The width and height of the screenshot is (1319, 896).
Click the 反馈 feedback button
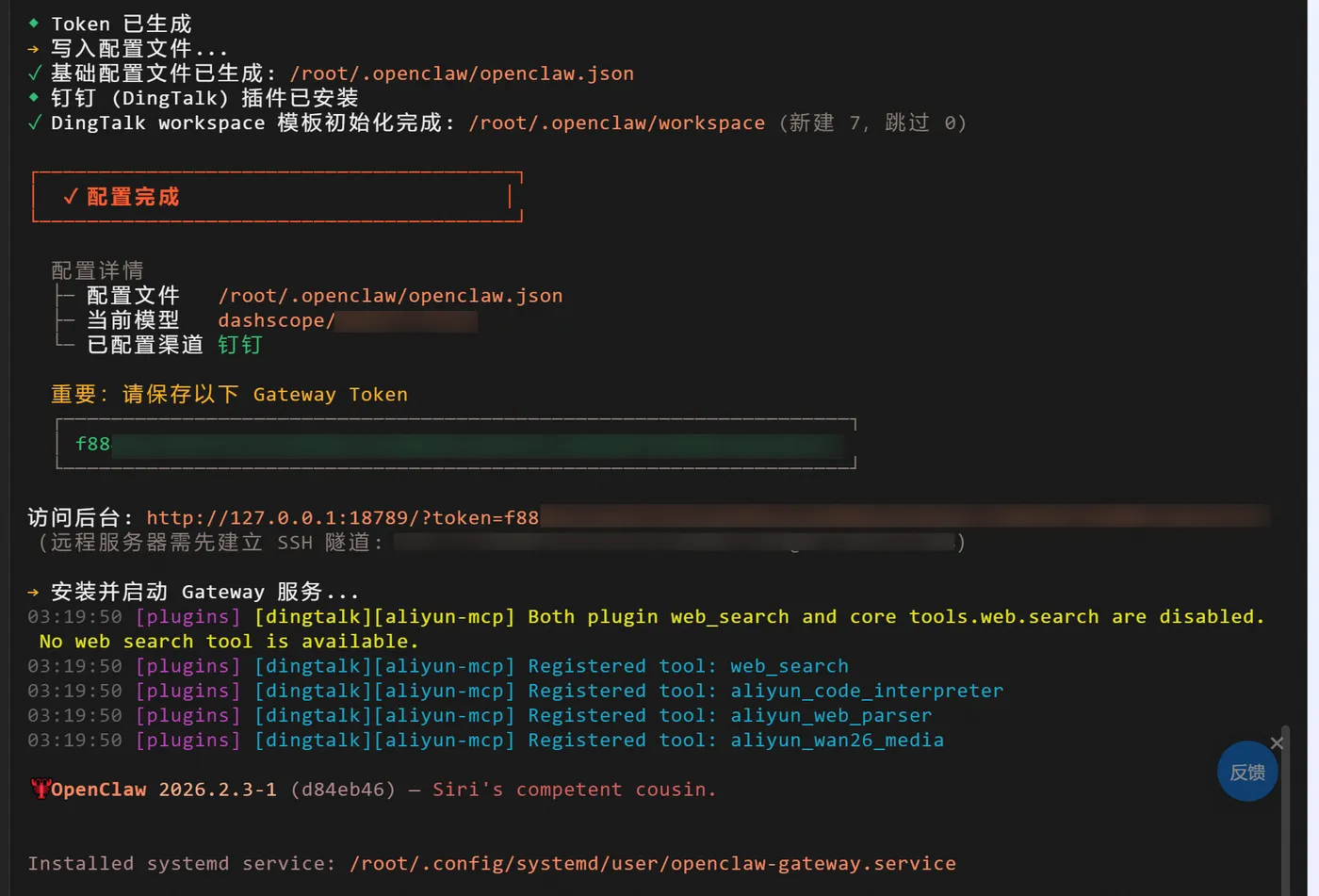[1247, 772]
